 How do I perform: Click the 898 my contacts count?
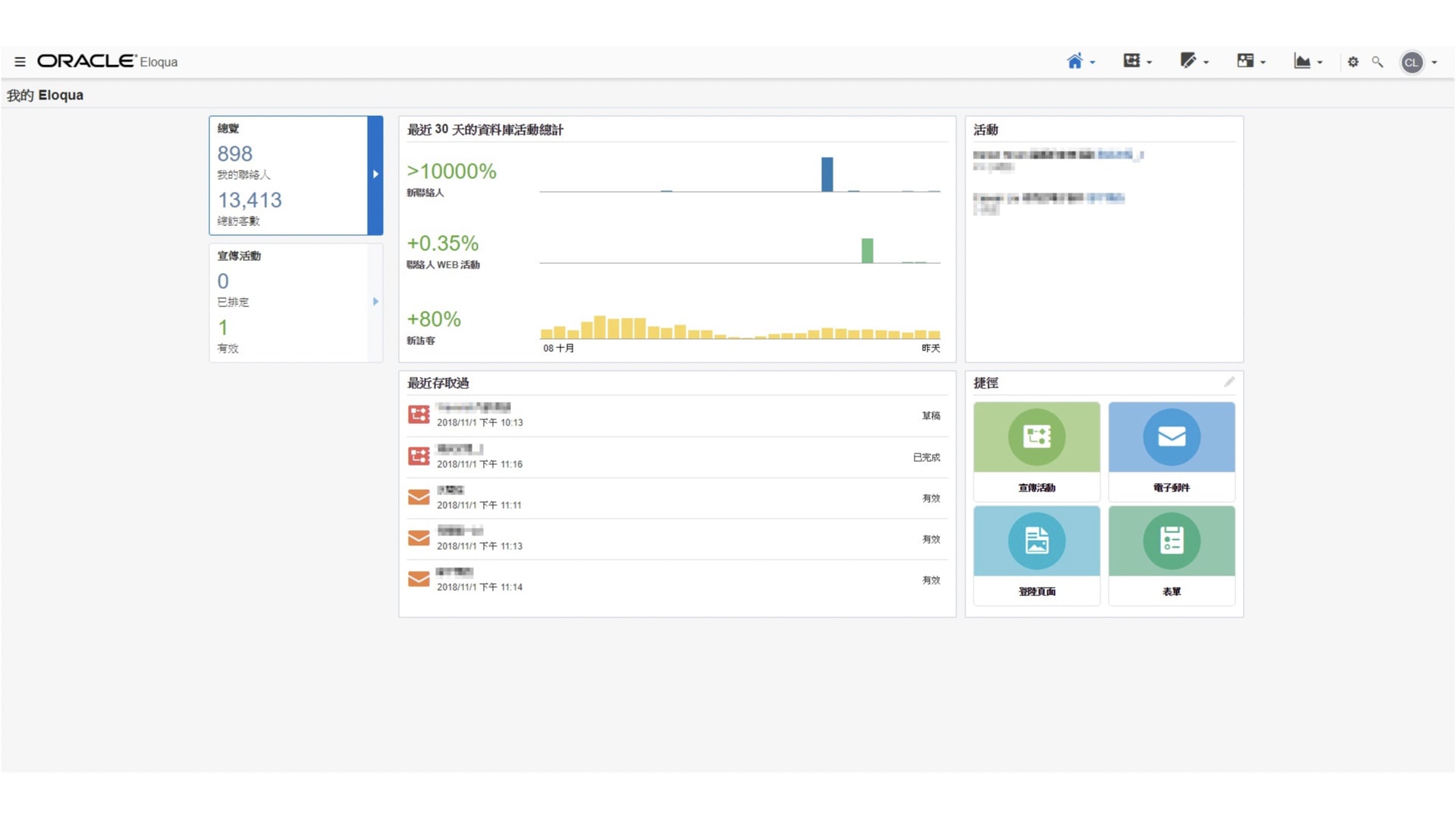pos(234,154)
